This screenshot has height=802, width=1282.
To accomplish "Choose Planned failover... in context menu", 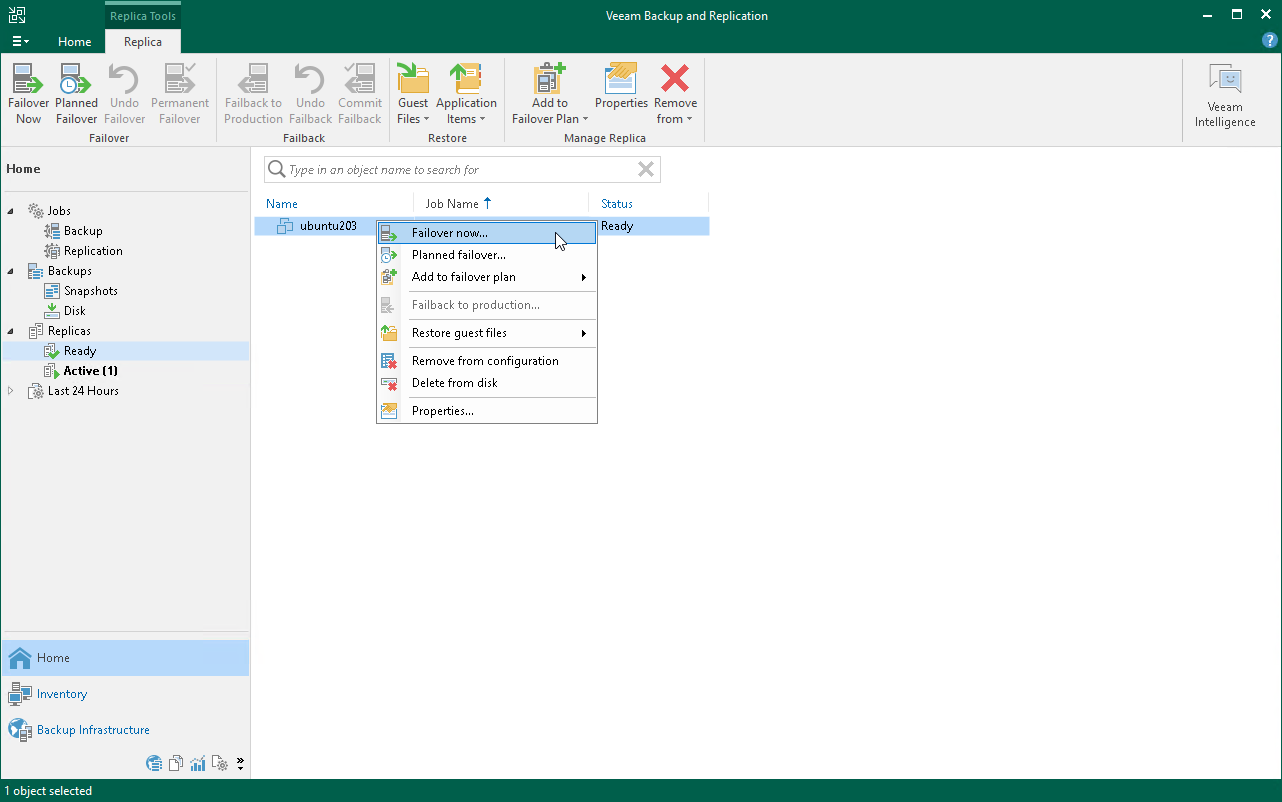I will click(487, 255).
